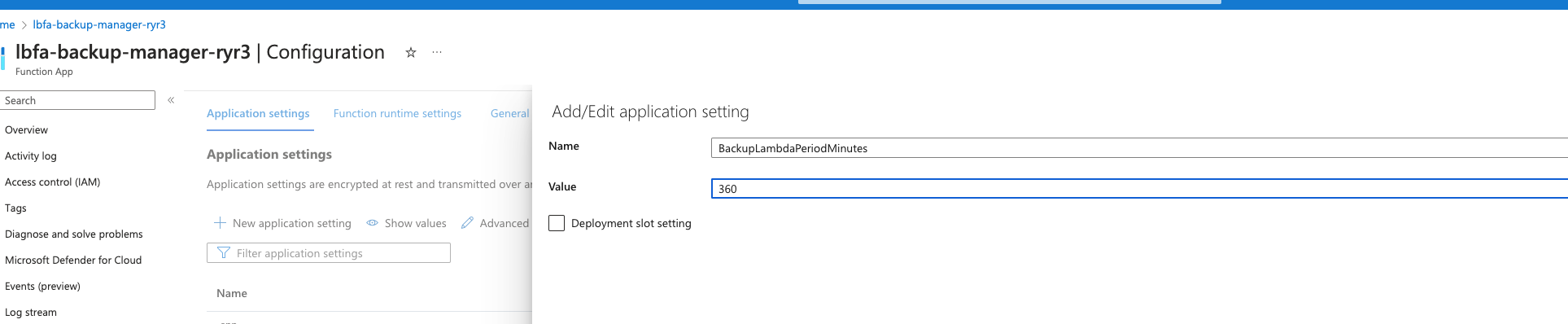Toggle Show values eye icon

click(x=372, y=223)
